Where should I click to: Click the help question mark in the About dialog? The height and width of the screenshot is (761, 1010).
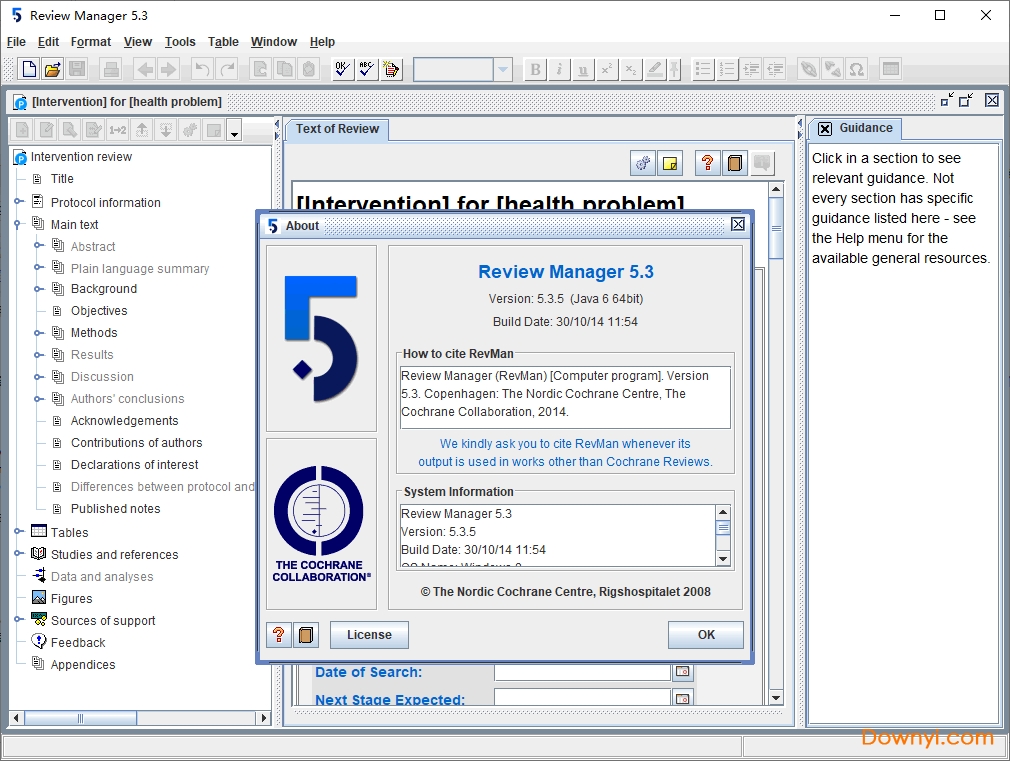click(279, 634)
